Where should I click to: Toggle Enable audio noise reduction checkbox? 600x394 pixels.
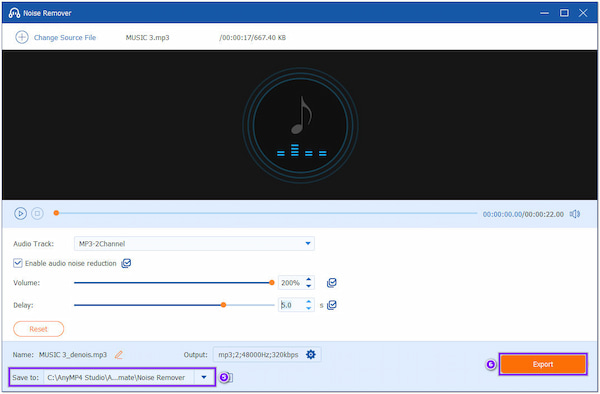click(x=18, y=263)
